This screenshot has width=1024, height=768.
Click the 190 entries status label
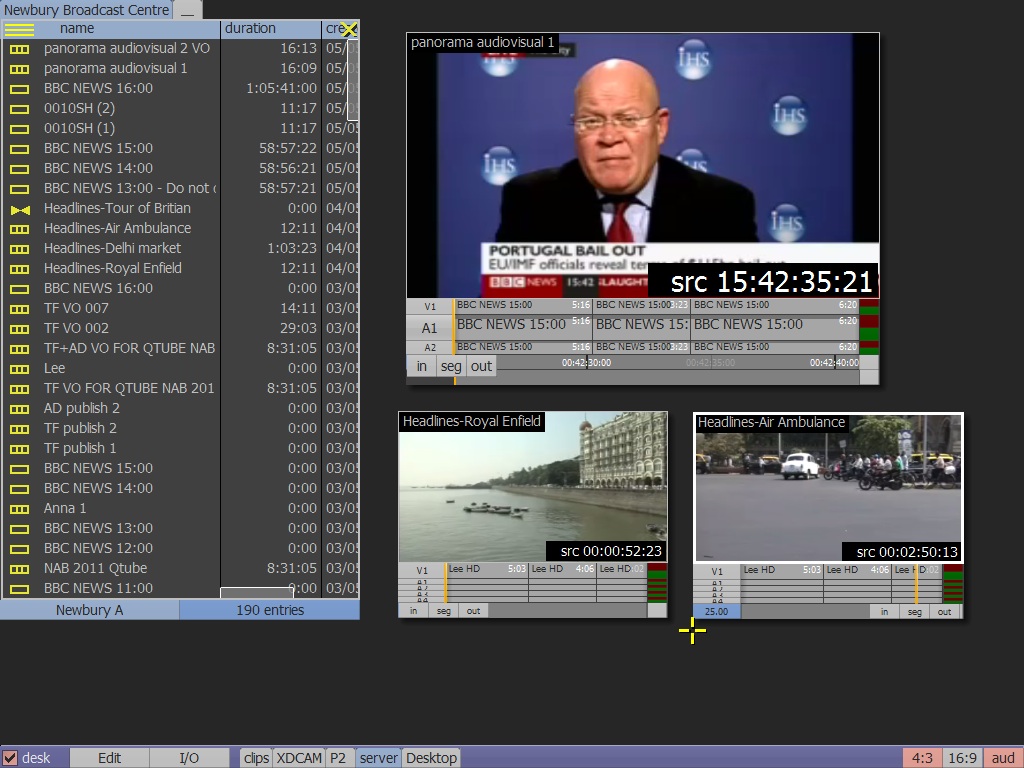270,610
